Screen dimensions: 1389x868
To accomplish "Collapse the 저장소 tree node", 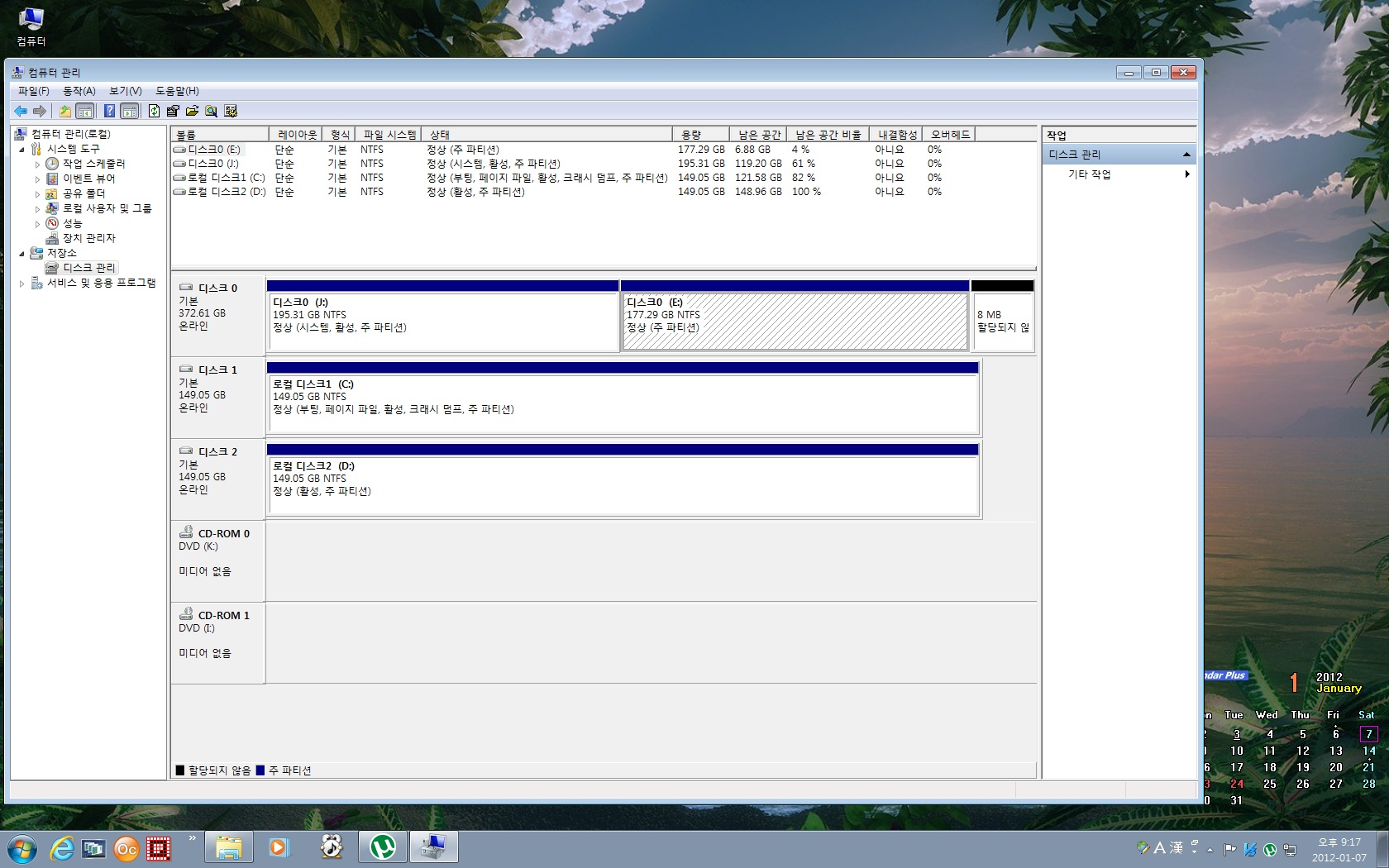I will (21, 253).
